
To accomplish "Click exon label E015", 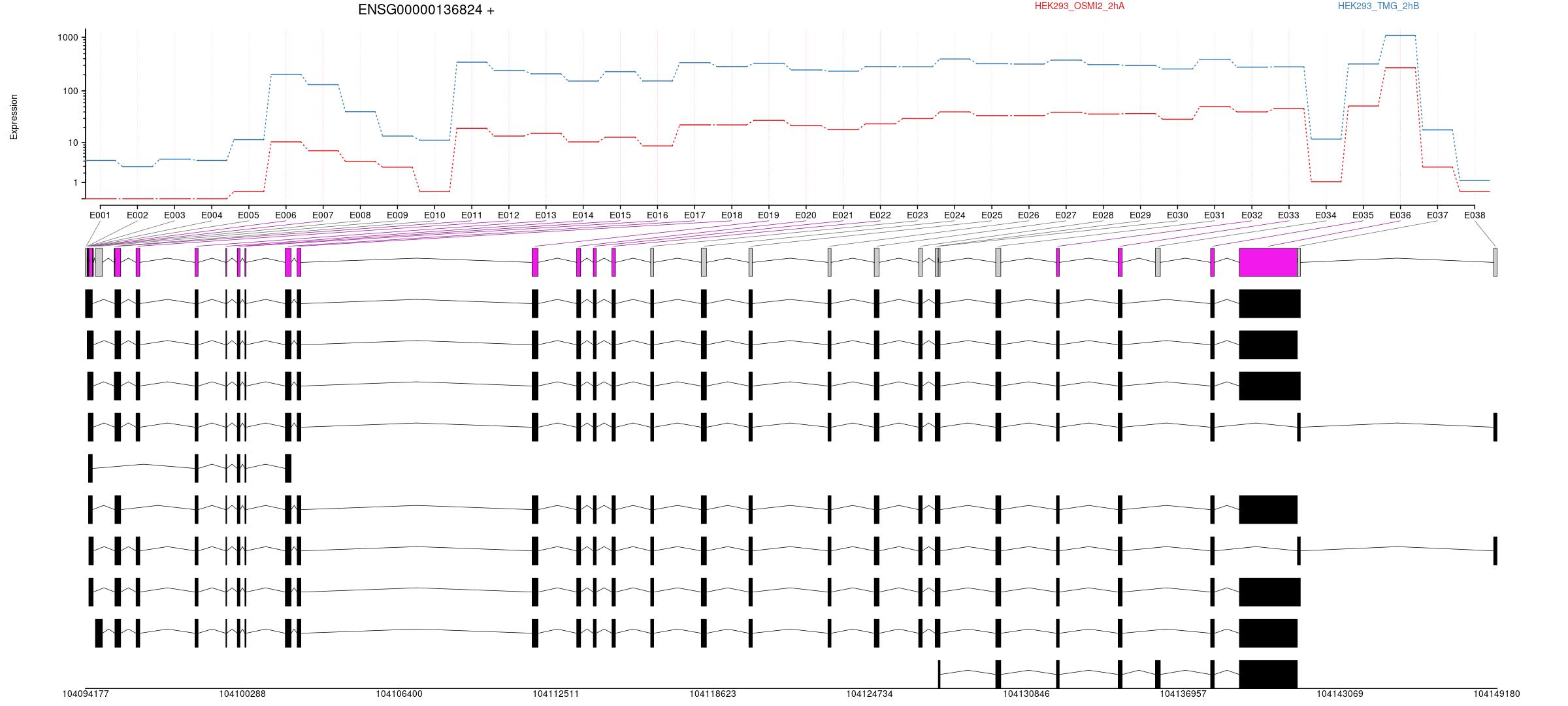I will click(620, 215).
